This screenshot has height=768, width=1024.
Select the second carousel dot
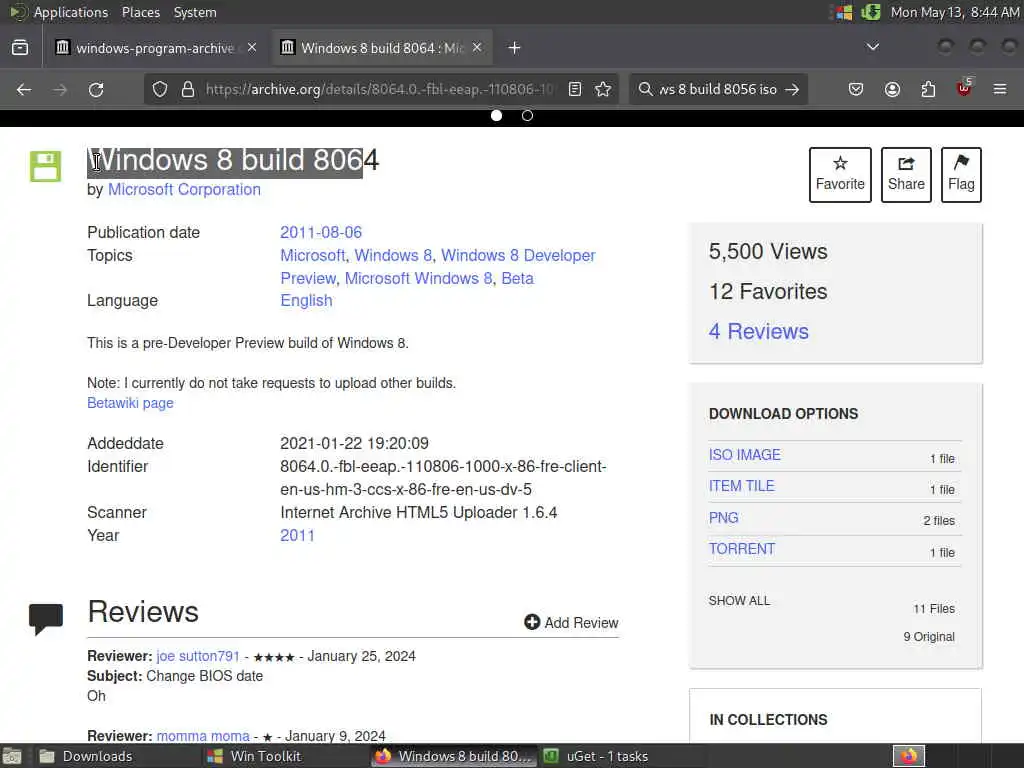(528, 116)
